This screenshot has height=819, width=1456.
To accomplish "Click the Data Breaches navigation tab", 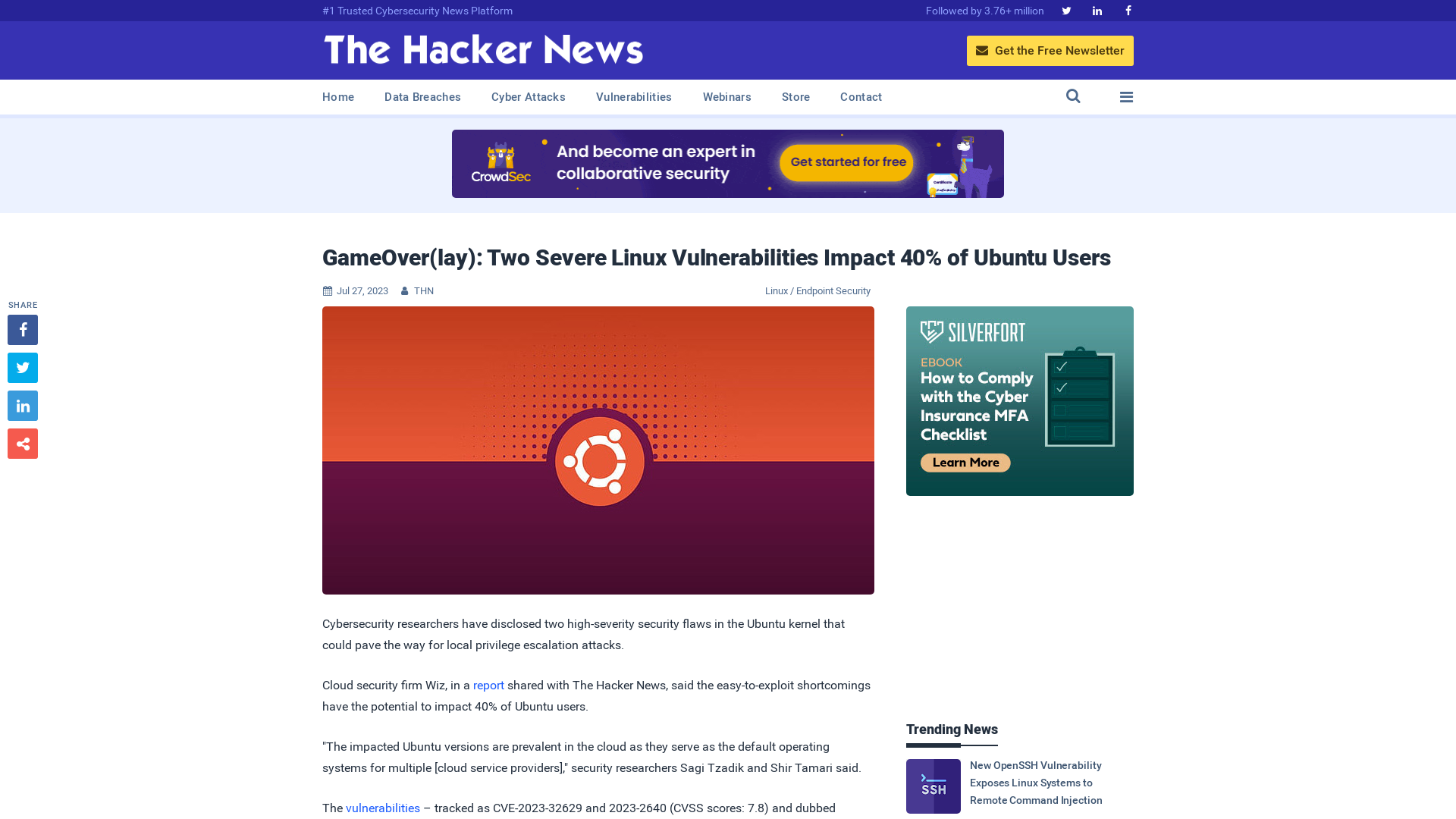I will (422, 96).
